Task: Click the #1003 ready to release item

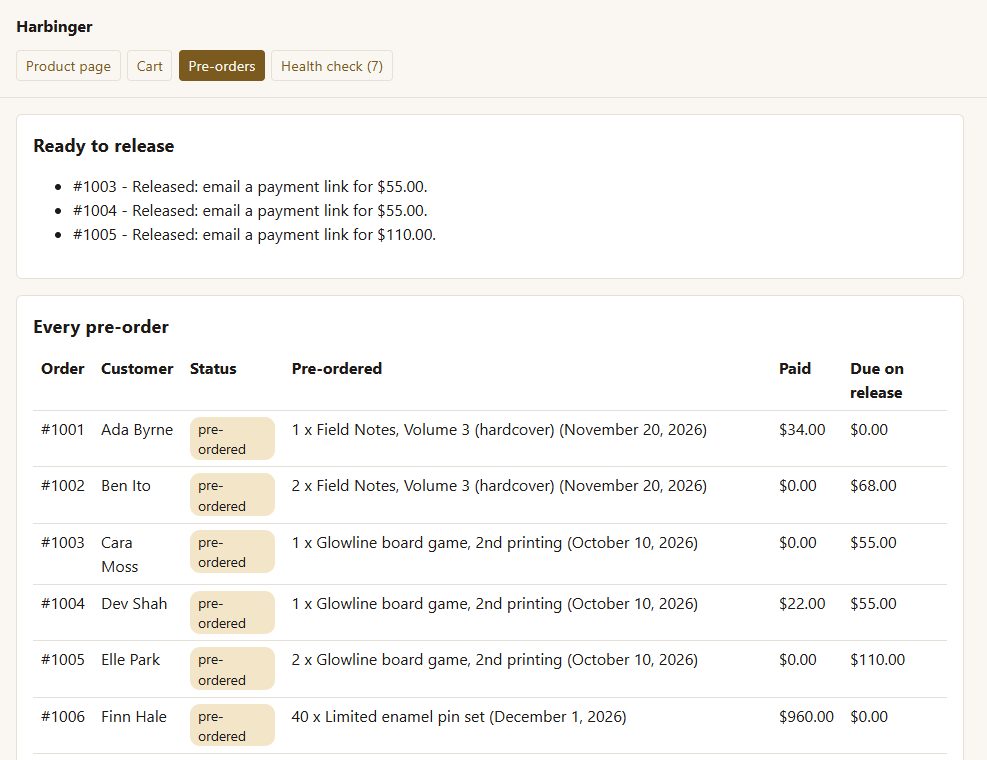Action: (x=250, y=186)
